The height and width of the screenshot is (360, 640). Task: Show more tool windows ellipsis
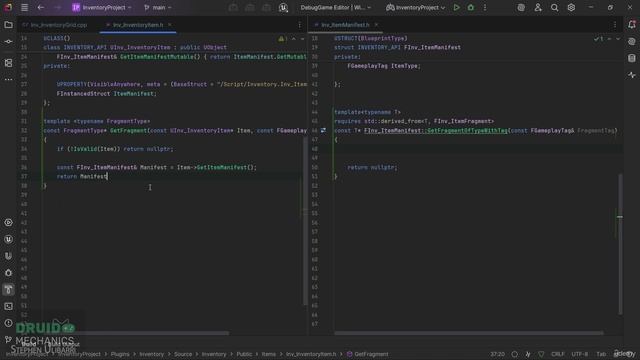[x=8, y=80]
